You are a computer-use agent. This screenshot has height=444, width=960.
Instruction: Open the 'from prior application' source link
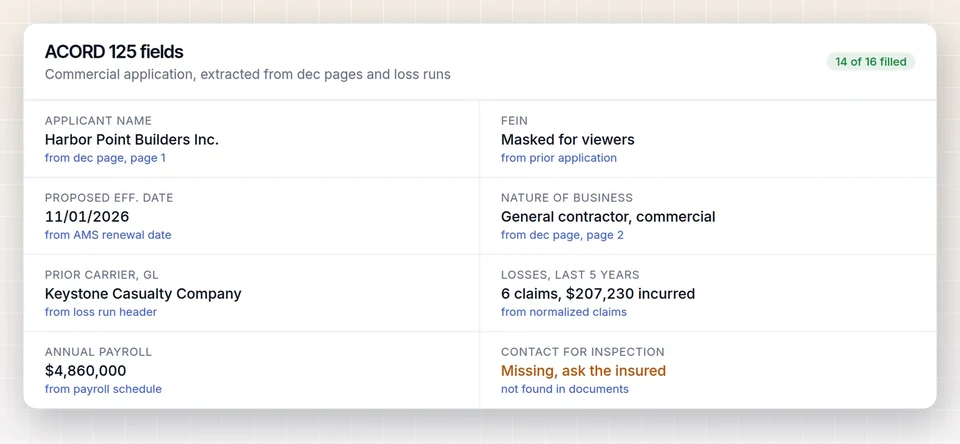tap(559, 158)
